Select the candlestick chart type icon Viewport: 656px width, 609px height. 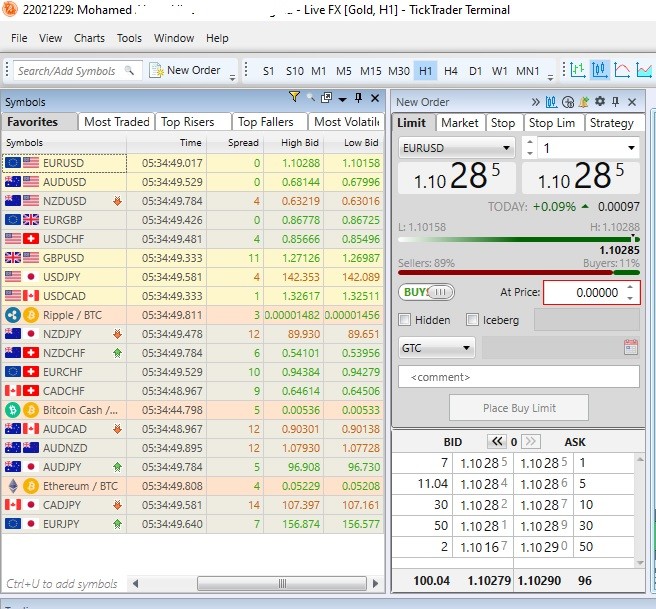(600, 70)
